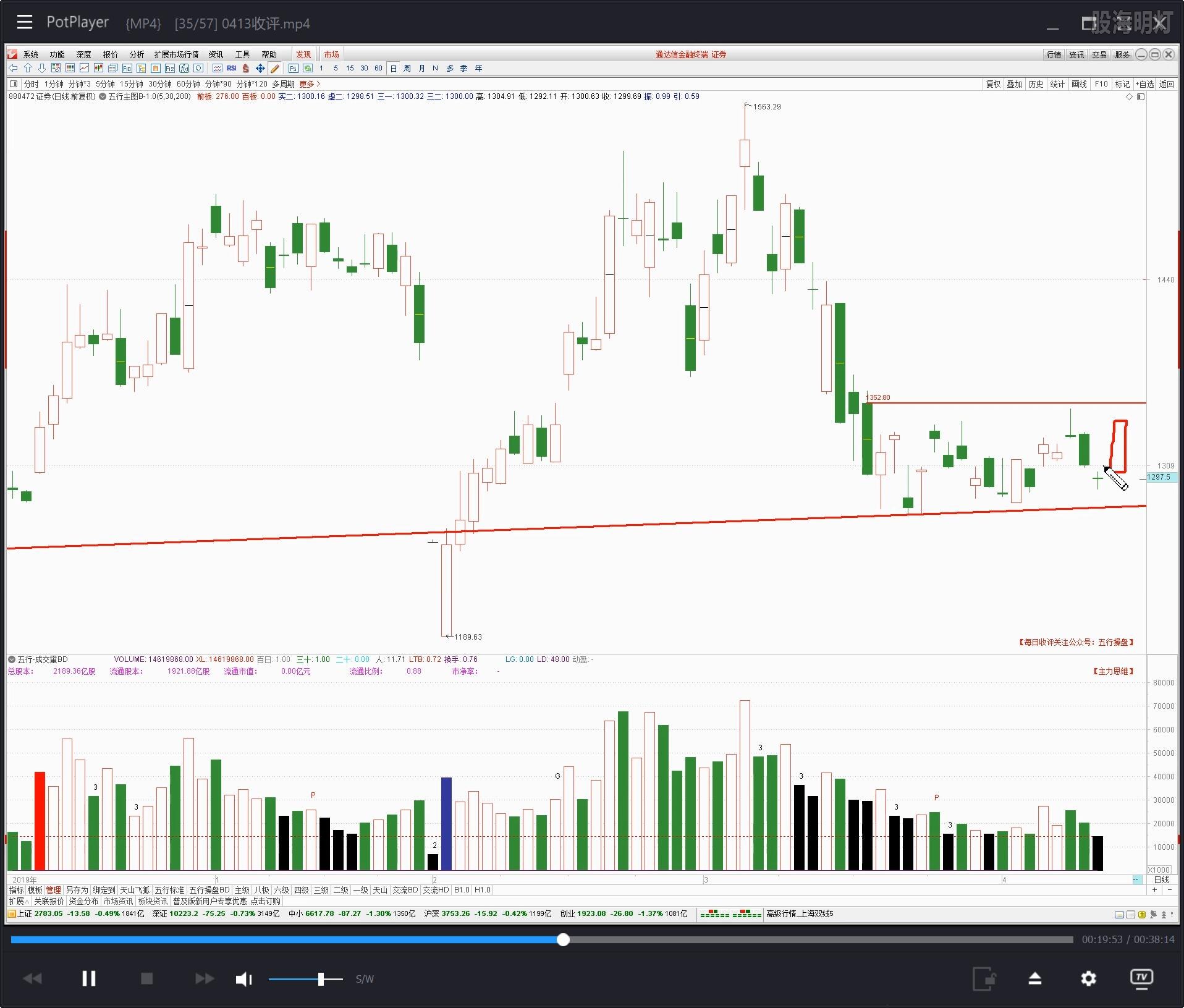Viewport: 1184px width, 1008px height.
Task: Click the 画线 draw line button
Action: [1079, 84]
